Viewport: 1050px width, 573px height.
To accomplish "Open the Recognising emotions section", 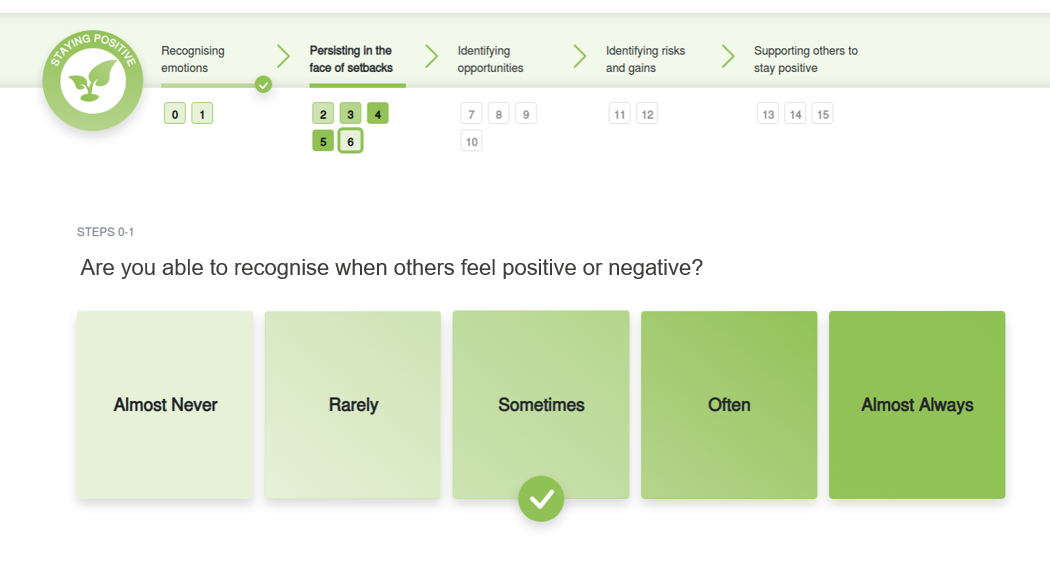I will click(x=193, y=59).
